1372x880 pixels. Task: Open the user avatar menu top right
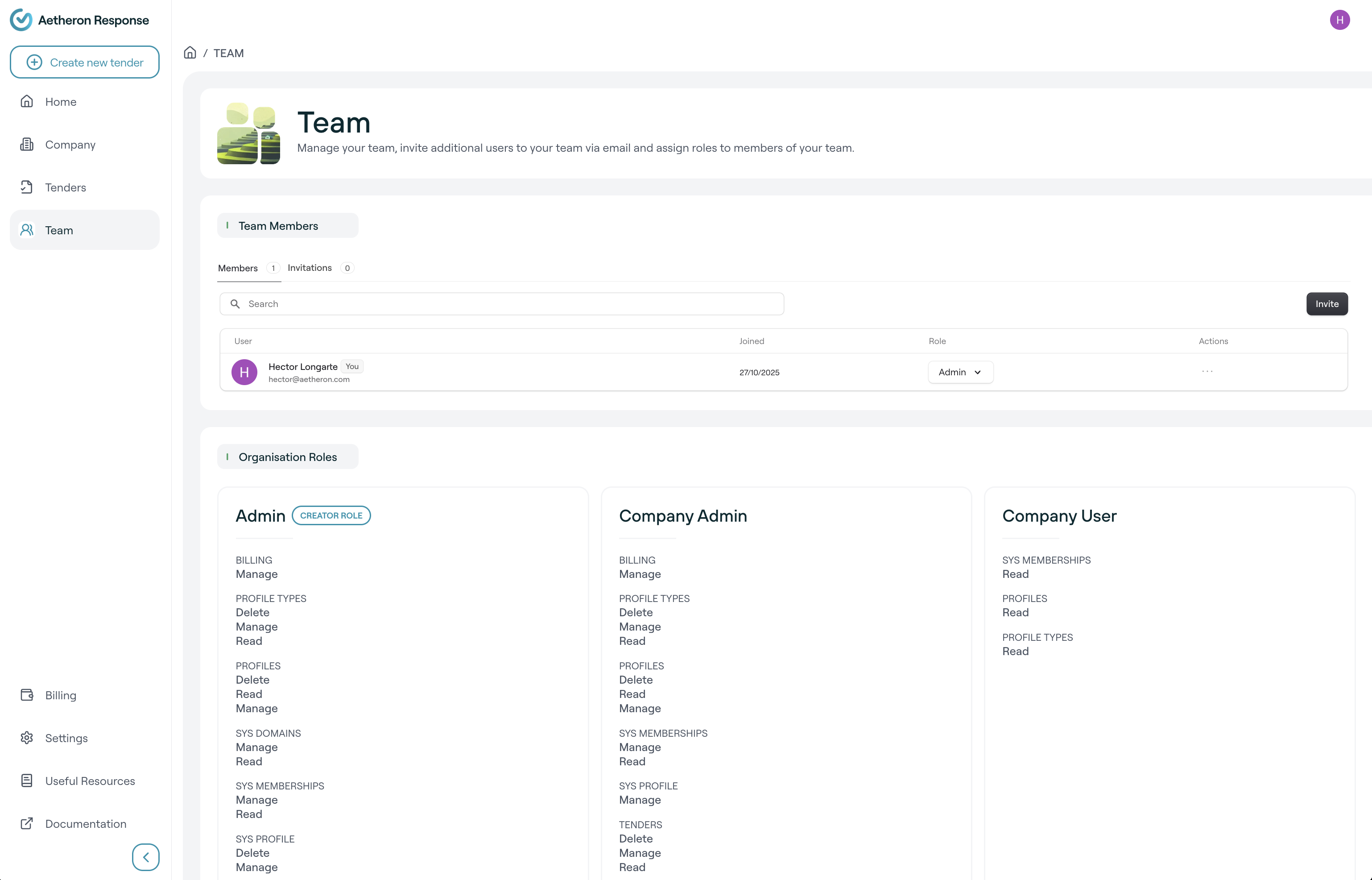click(x=1339, y=20)
